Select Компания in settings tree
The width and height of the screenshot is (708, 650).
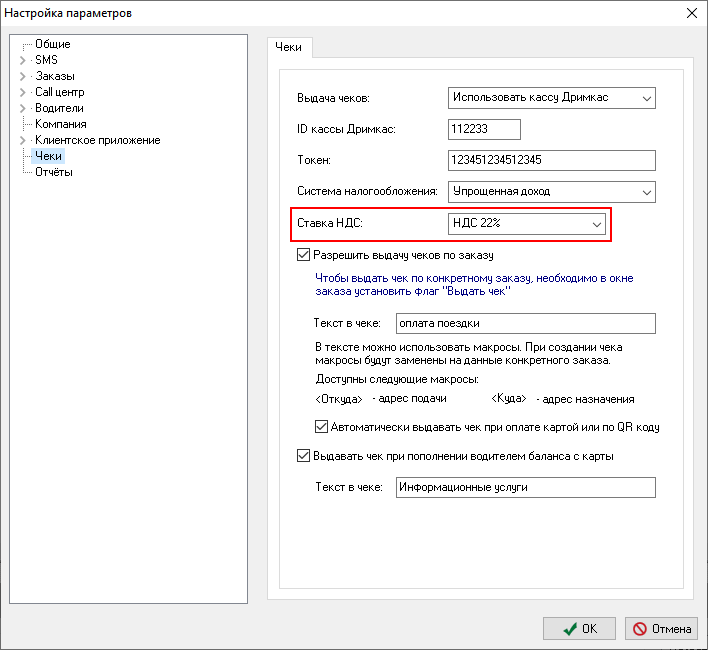point(61,124)
